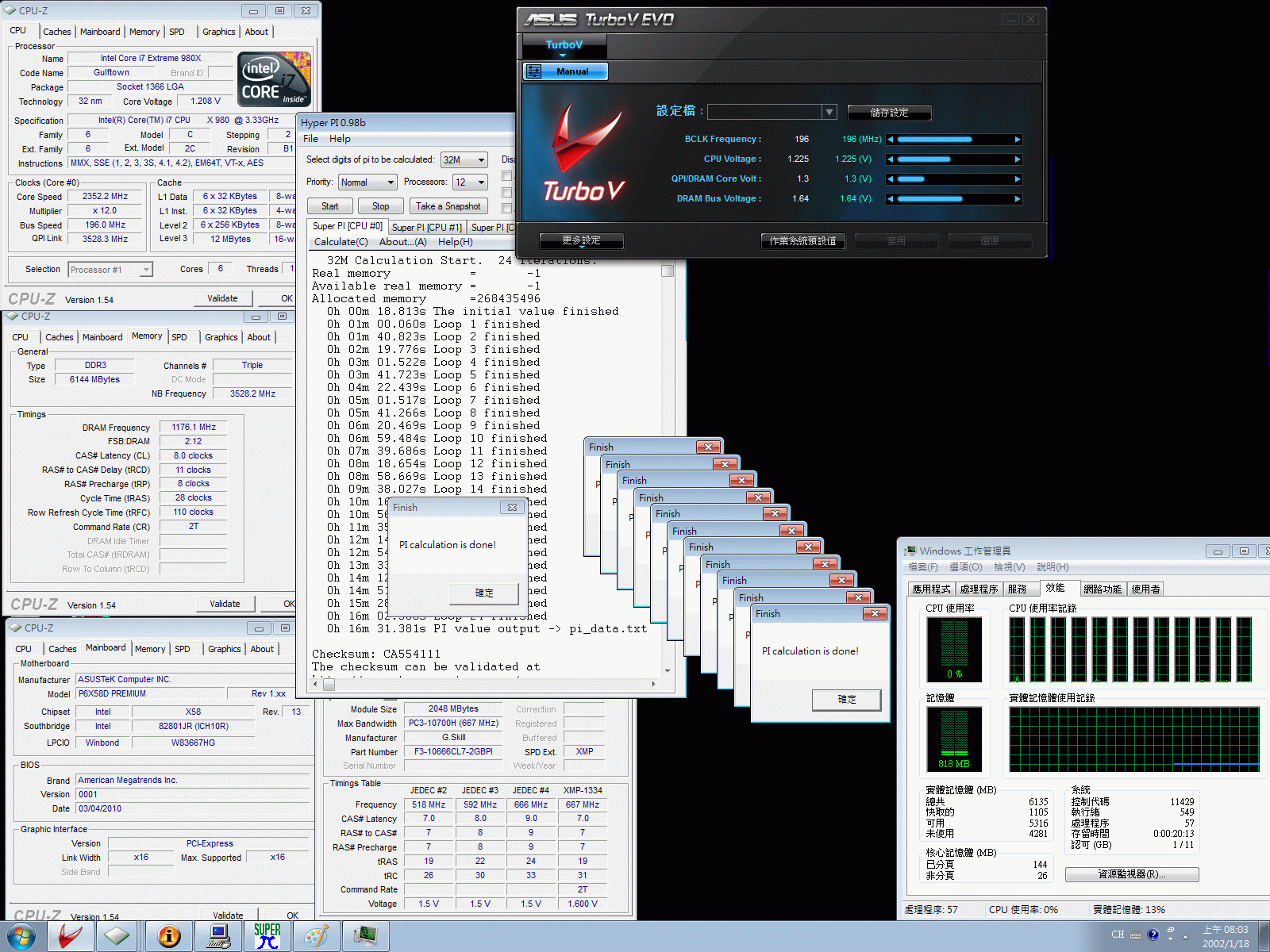1270x952 pixels.
Task: Open Resource Monitor button in Task Manager
Action: click(1132, 874)
